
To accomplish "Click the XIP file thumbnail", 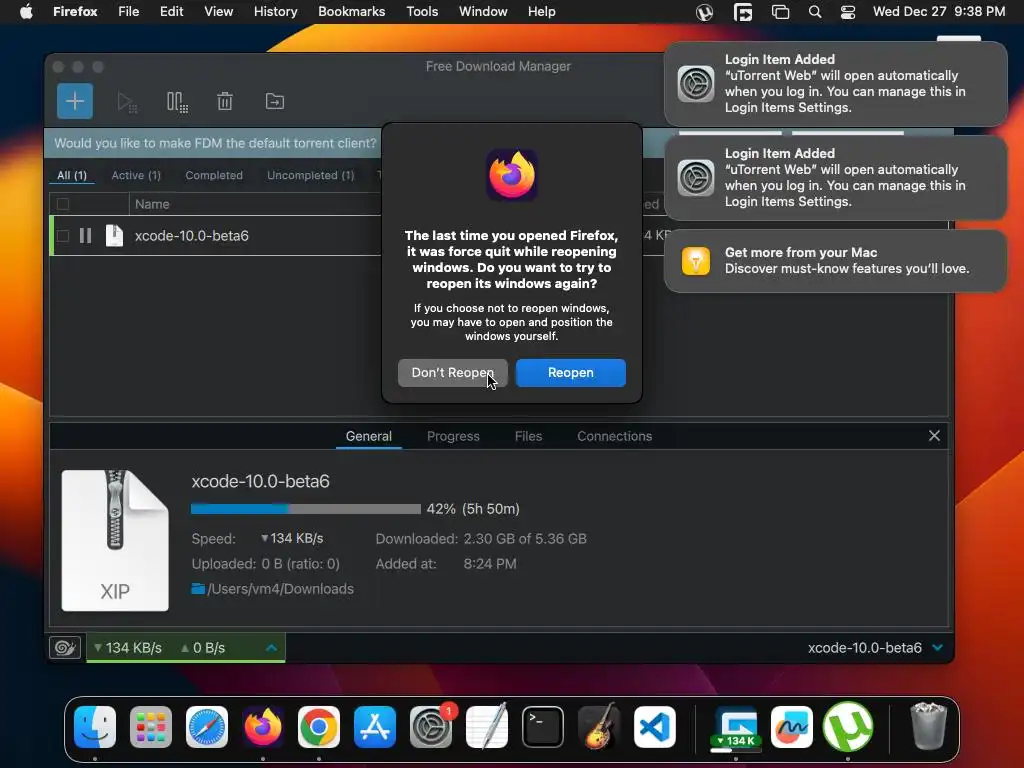I will click(115, 541).
